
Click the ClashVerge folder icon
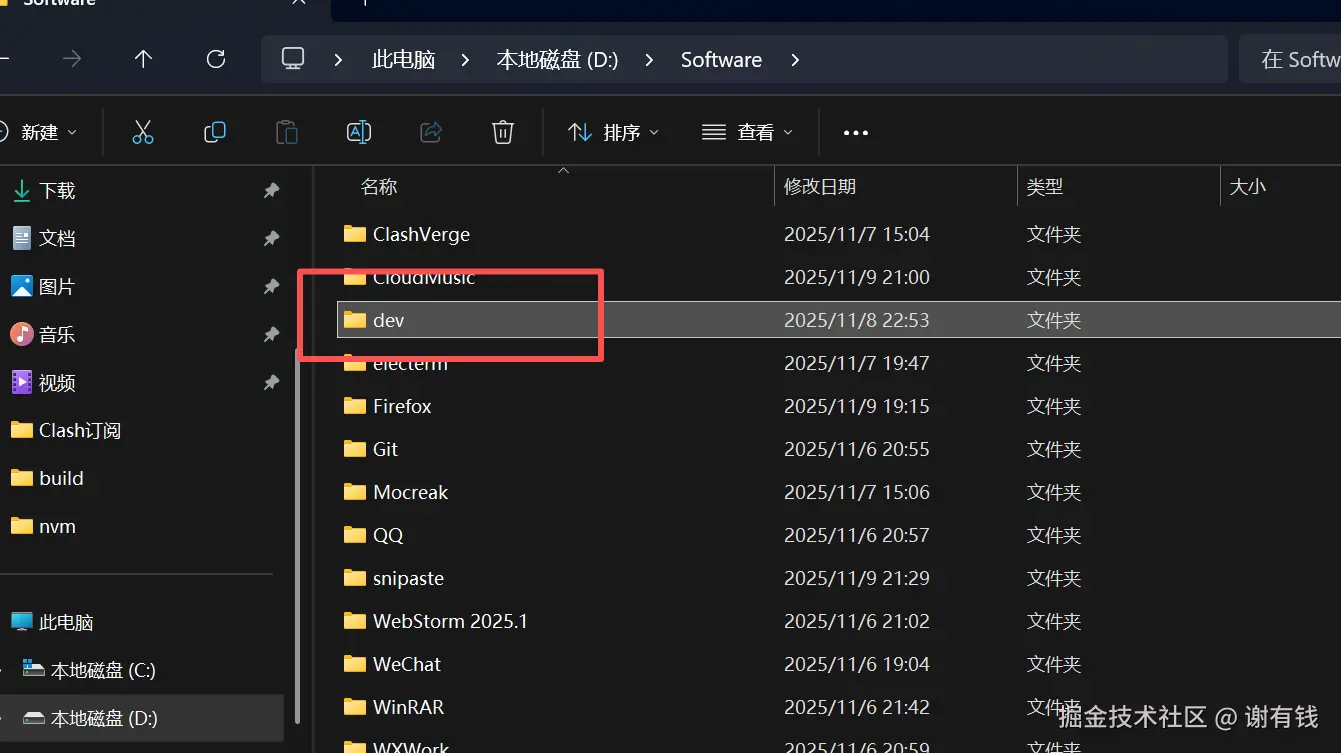354,234
